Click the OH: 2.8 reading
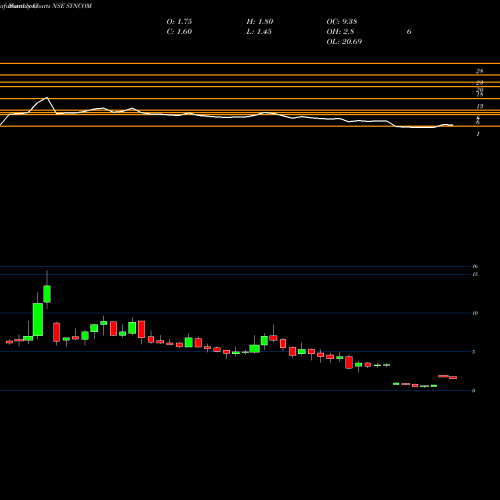The image size is (500, 500). pyautogui.click(x=340, y=32)
